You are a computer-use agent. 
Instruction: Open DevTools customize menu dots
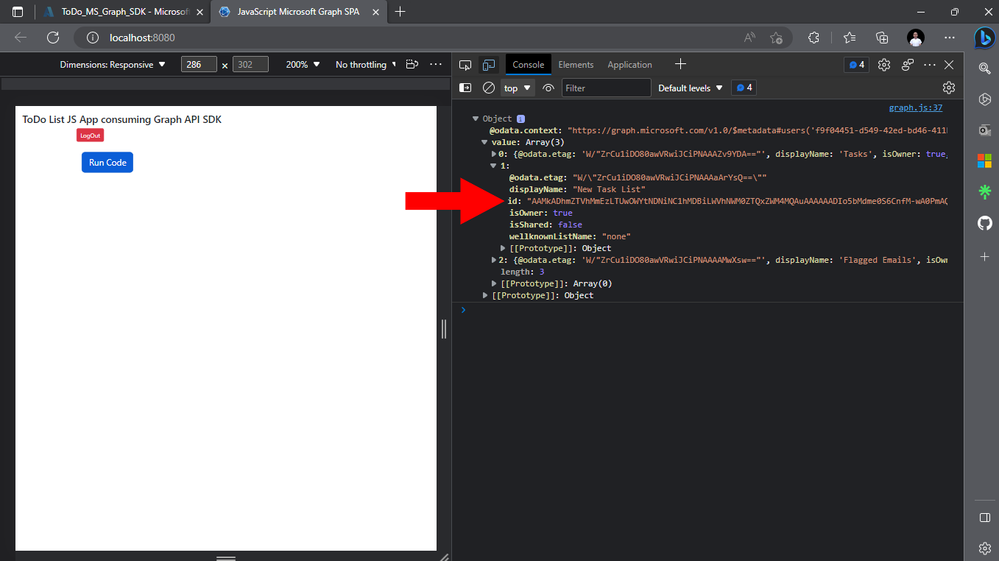tap(930, 65)
